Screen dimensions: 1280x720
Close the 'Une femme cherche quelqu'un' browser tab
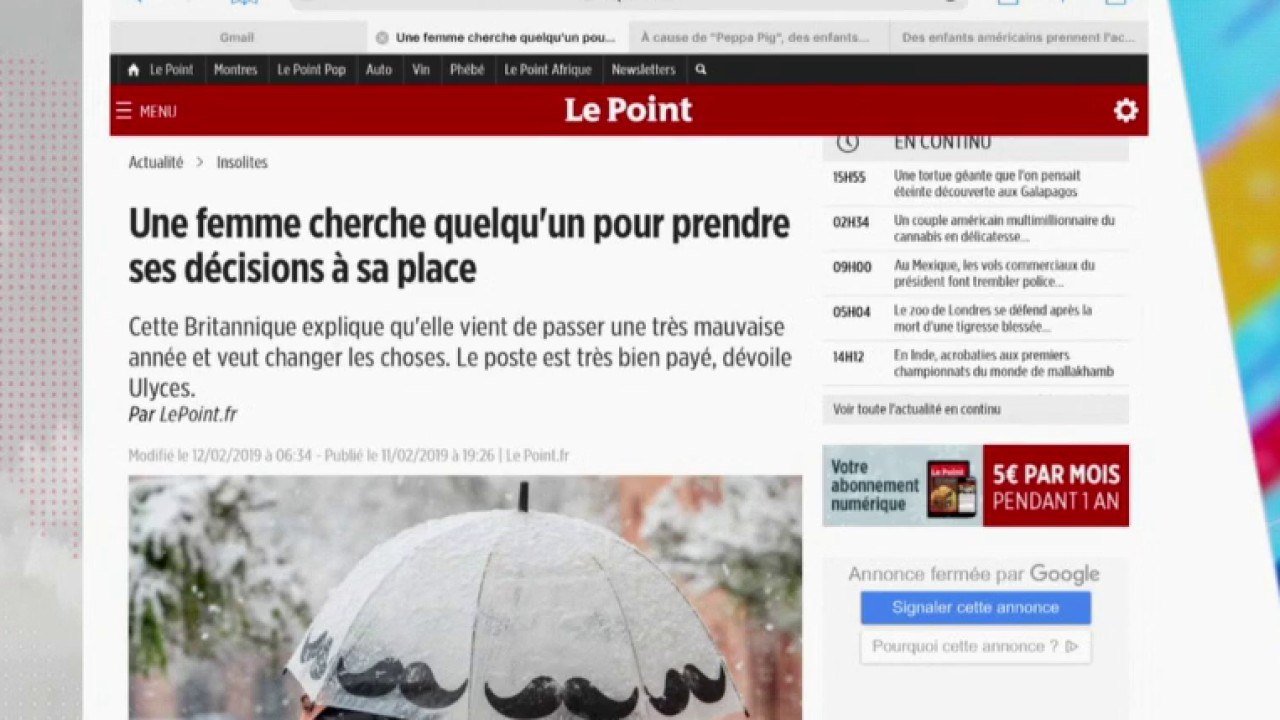click(382, 38)
